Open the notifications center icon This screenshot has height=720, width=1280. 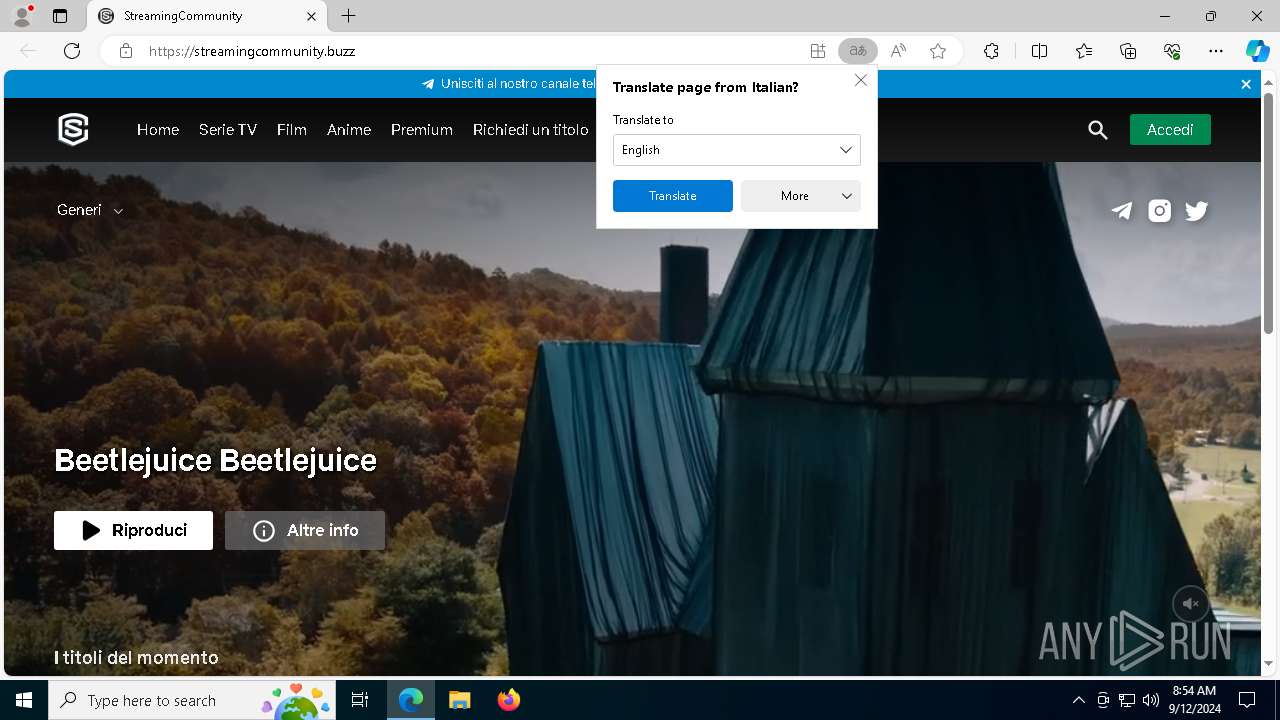[x=1247, y=700]
